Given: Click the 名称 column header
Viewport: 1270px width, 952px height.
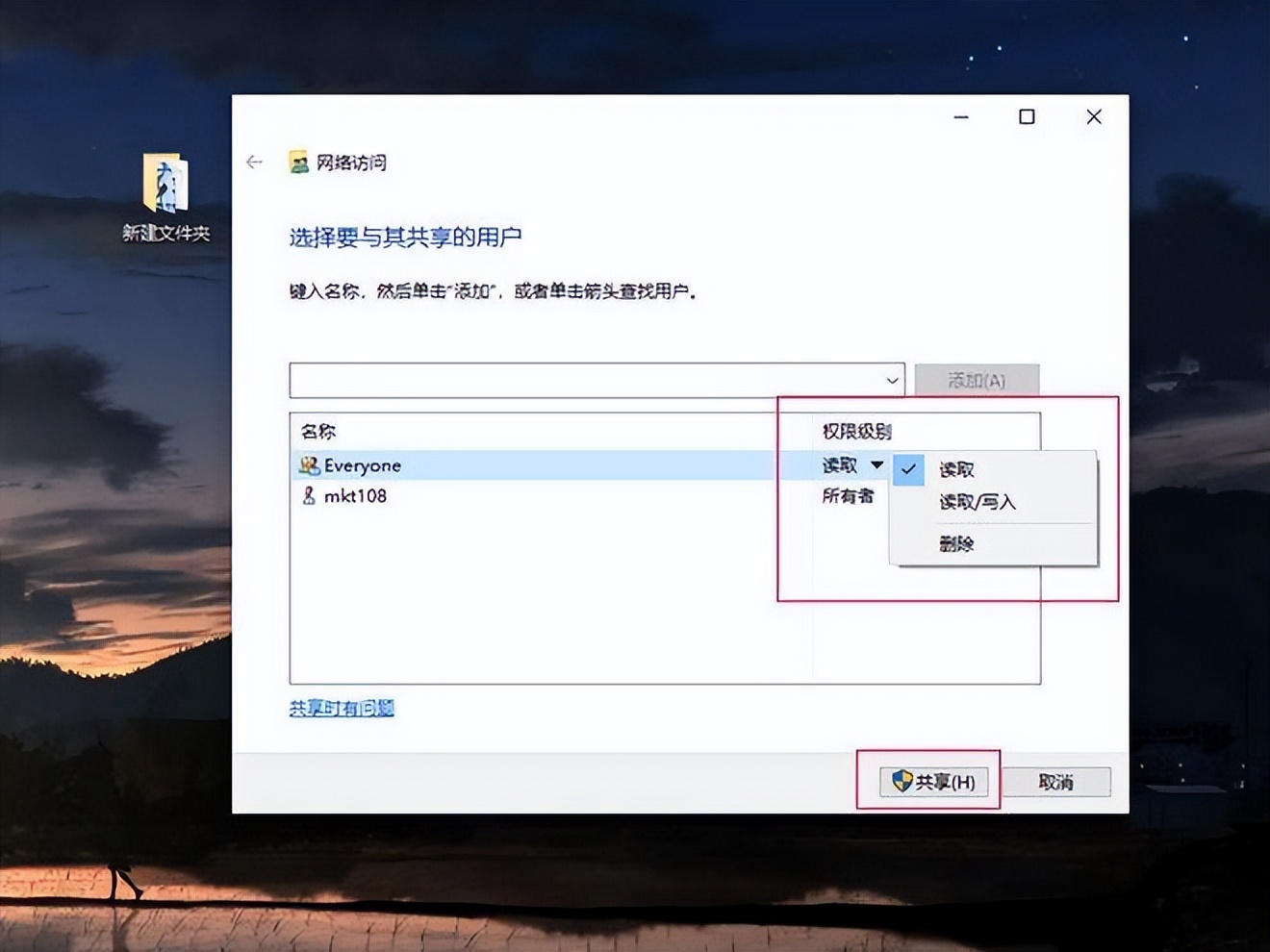Looking at the screenshot, I should tap(318, 431).
